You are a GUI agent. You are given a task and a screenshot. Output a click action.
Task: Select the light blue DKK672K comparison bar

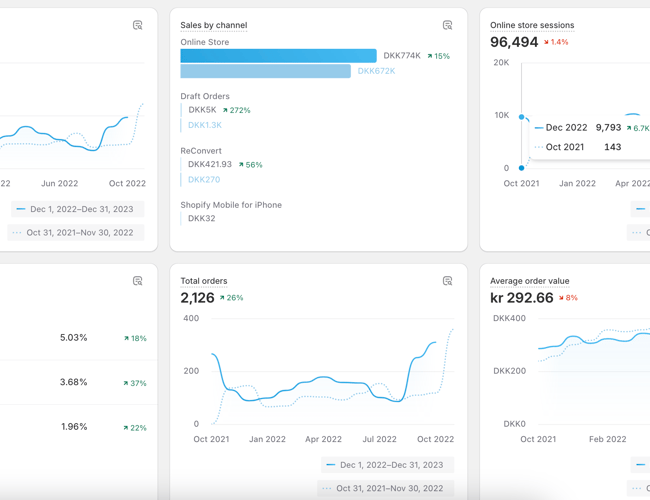click(265, 71)
